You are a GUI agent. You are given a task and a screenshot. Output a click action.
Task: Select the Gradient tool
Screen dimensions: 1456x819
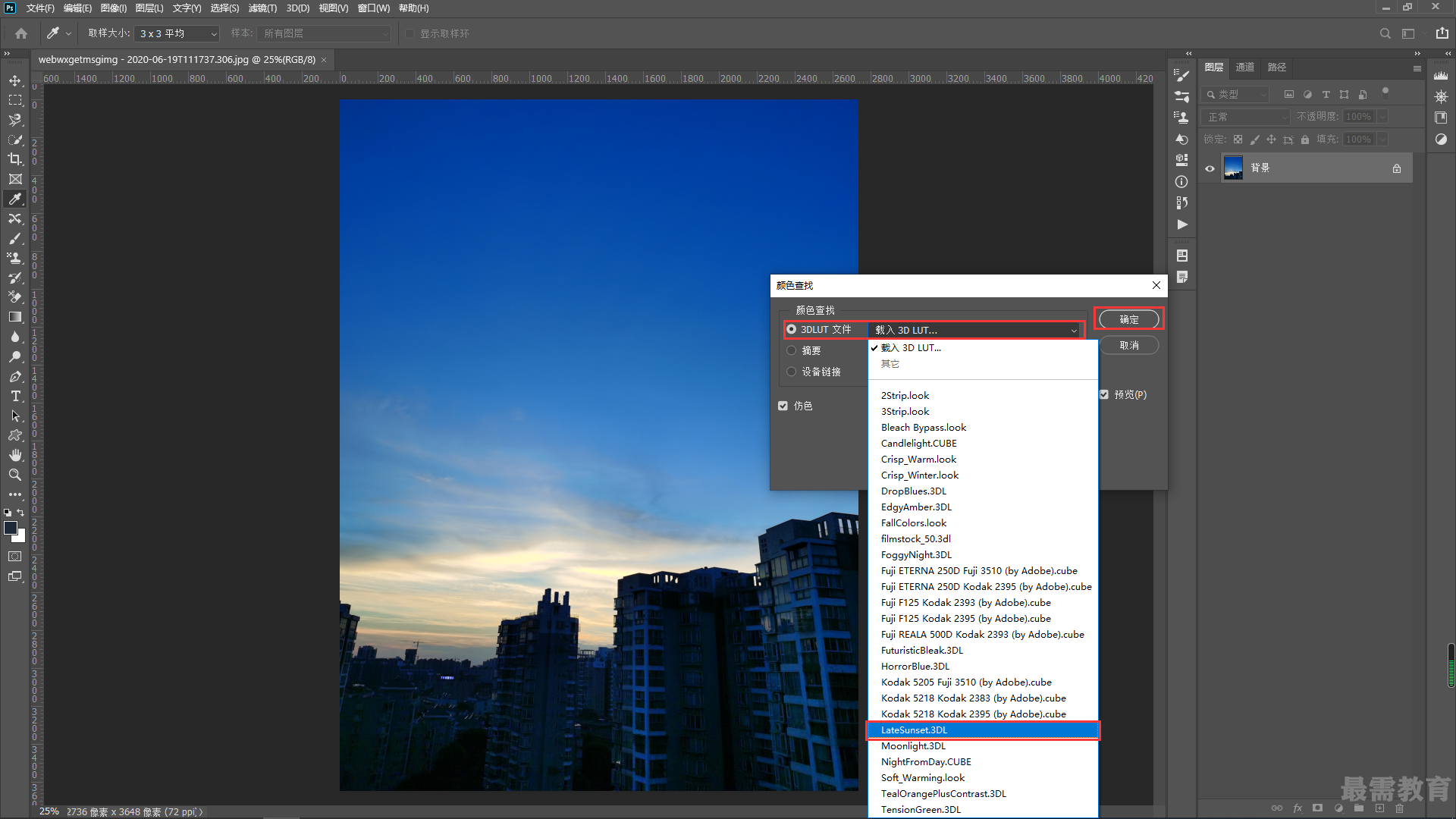pyautogui.click(x=15, y=317)
